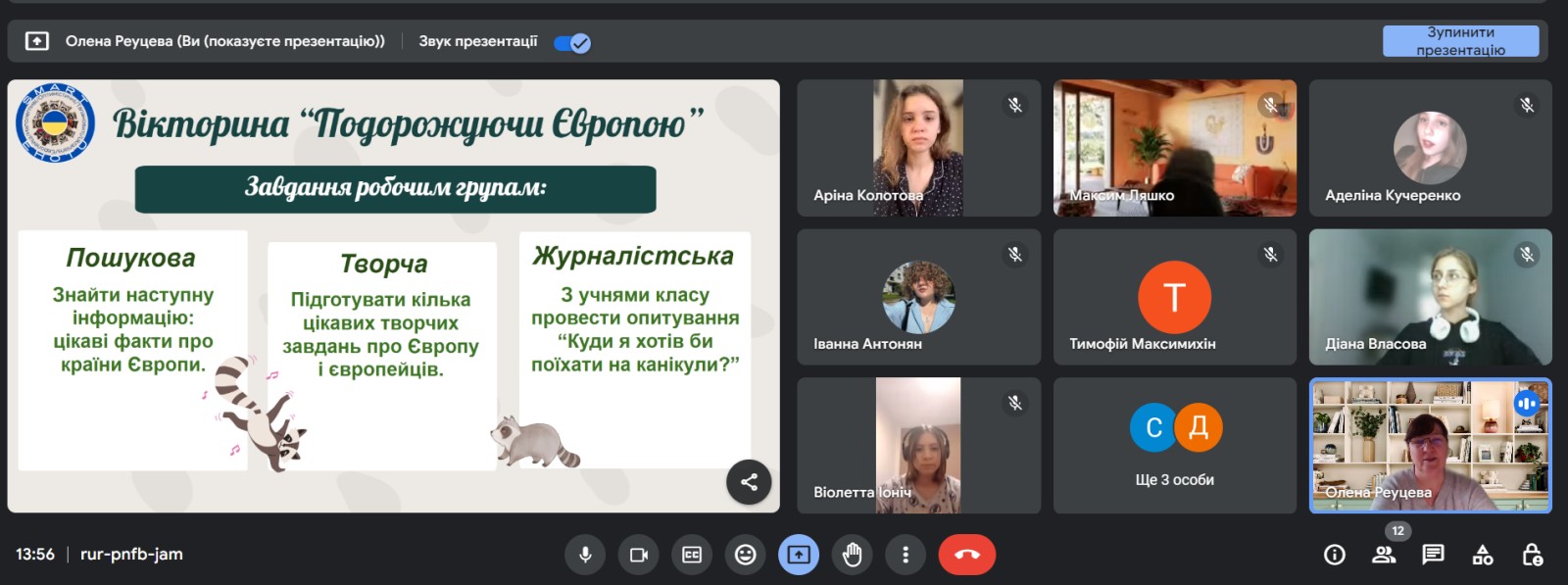This screenshot has width=1568, height=585.
Task: Open the meeting details info icon
Action: coord(1335,555)
